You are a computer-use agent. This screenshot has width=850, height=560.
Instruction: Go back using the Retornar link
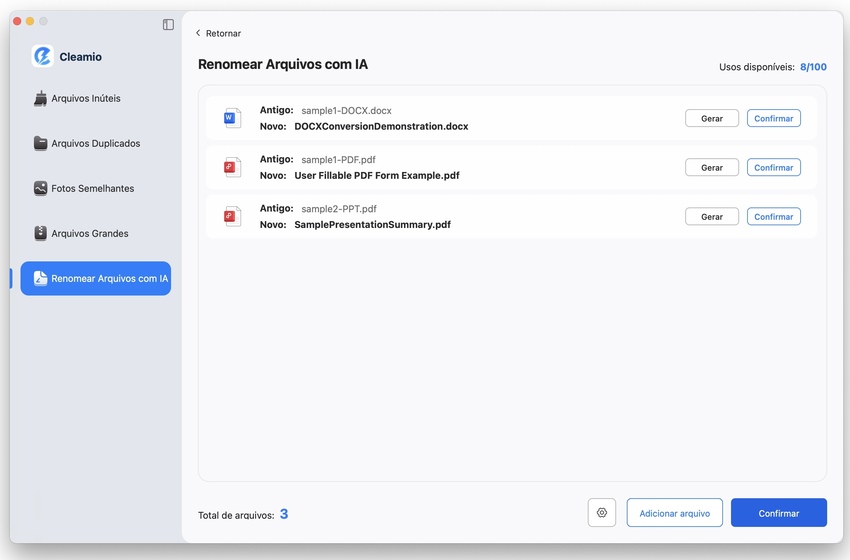(x=218, y=33)
